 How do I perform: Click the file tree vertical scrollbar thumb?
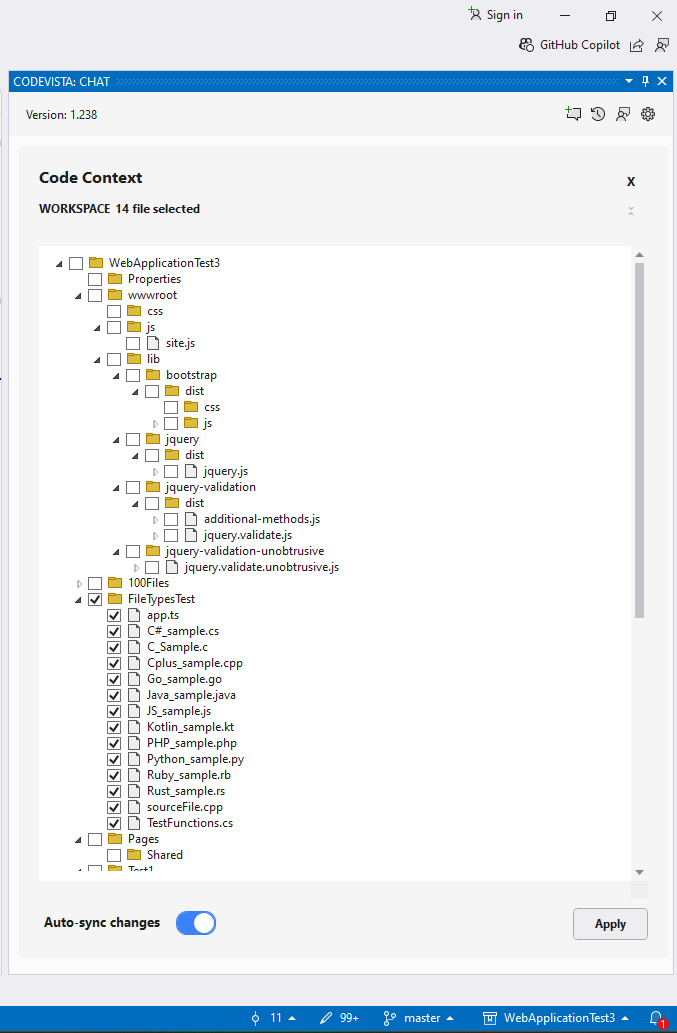coord(639,440)
